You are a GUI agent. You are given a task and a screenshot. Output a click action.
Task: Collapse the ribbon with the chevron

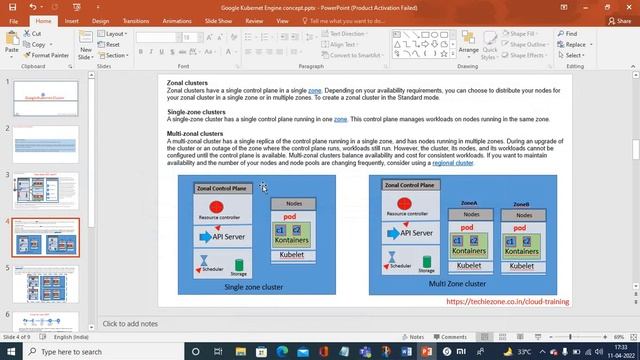633,66
